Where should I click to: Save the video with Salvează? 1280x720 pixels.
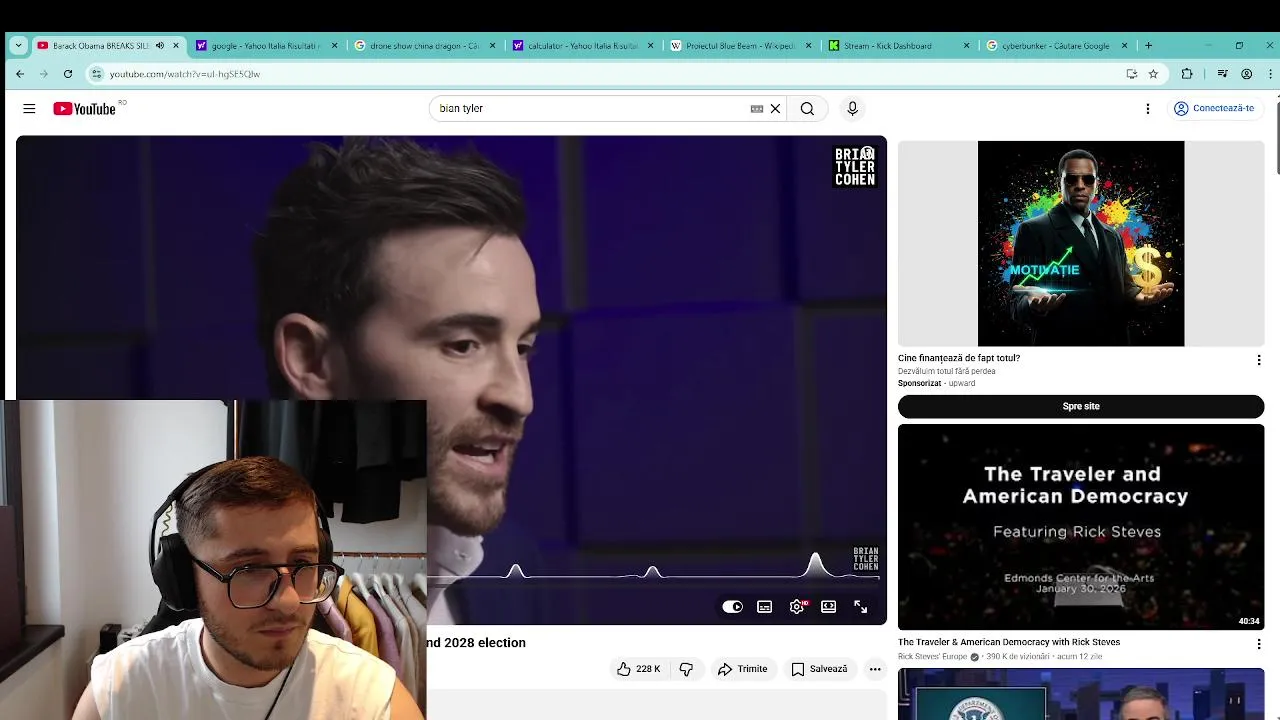[x=820, y=669]
